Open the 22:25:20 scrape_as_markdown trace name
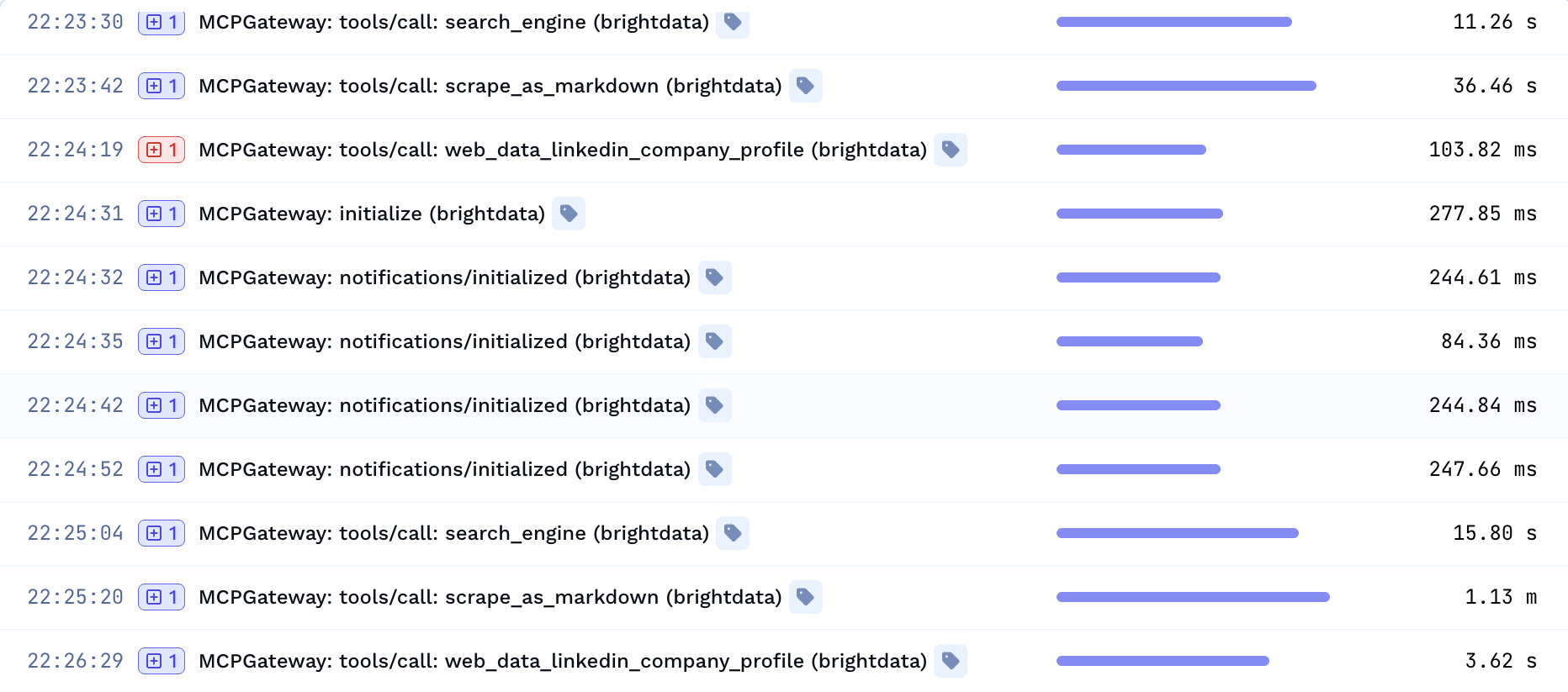This screenshot has width=1568, height=692. tap(490, 597)
